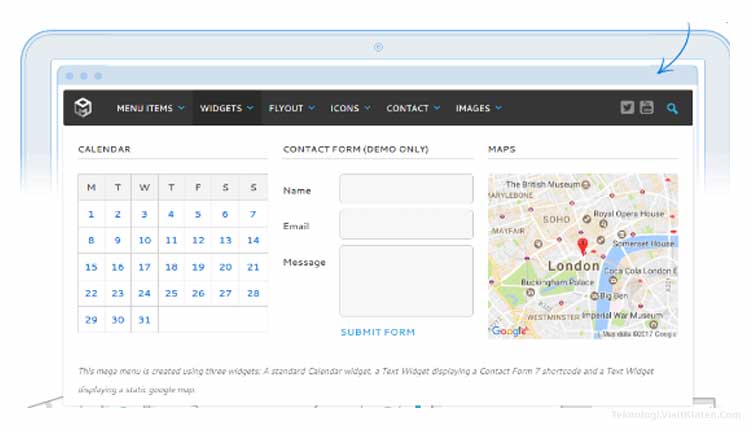The height and width of the screenshot is (430, 750).
Task: Select calendar day 20
Action: pos(225,267)
